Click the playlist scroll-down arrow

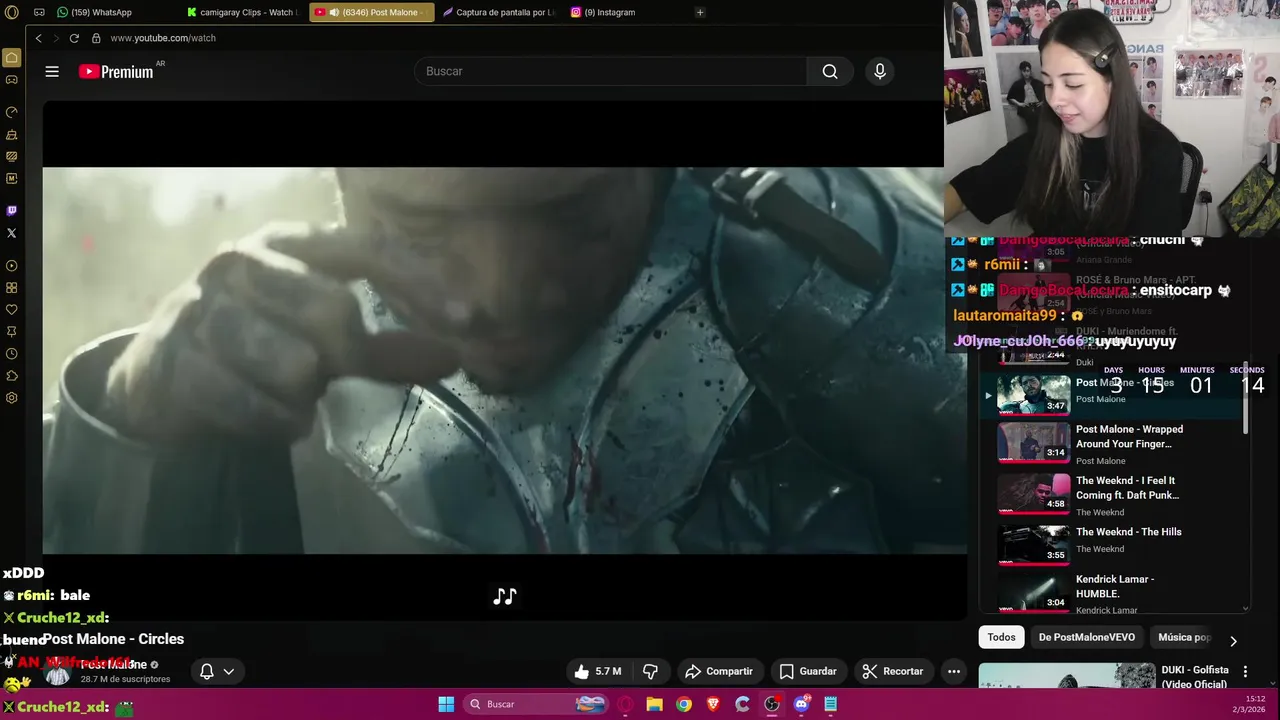click(1245, 608)
